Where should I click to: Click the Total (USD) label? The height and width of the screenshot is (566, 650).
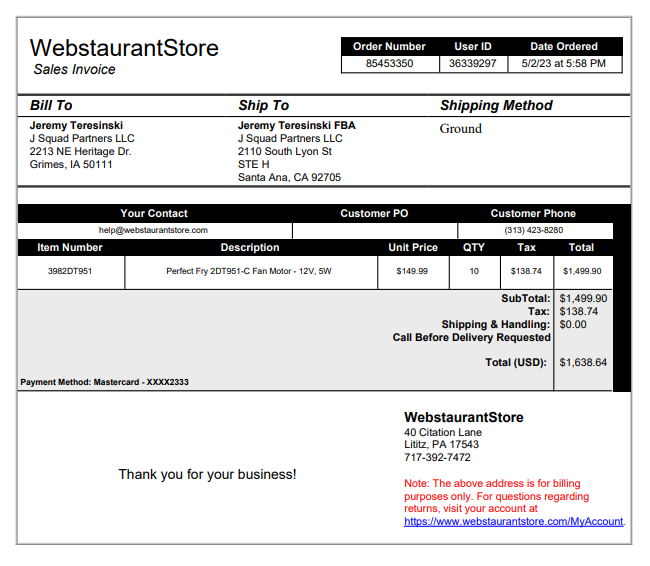(x=516, y=362)
